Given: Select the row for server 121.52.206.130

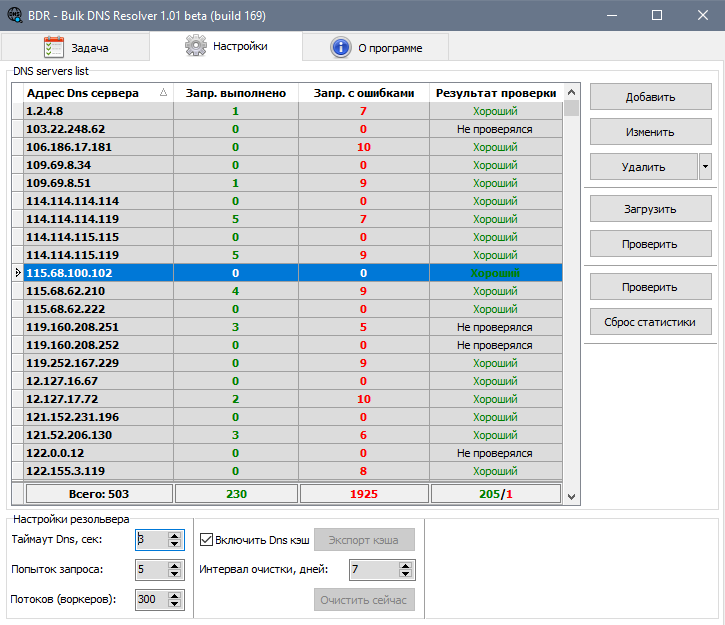Looking at the screenshot, I should point(287,435).
